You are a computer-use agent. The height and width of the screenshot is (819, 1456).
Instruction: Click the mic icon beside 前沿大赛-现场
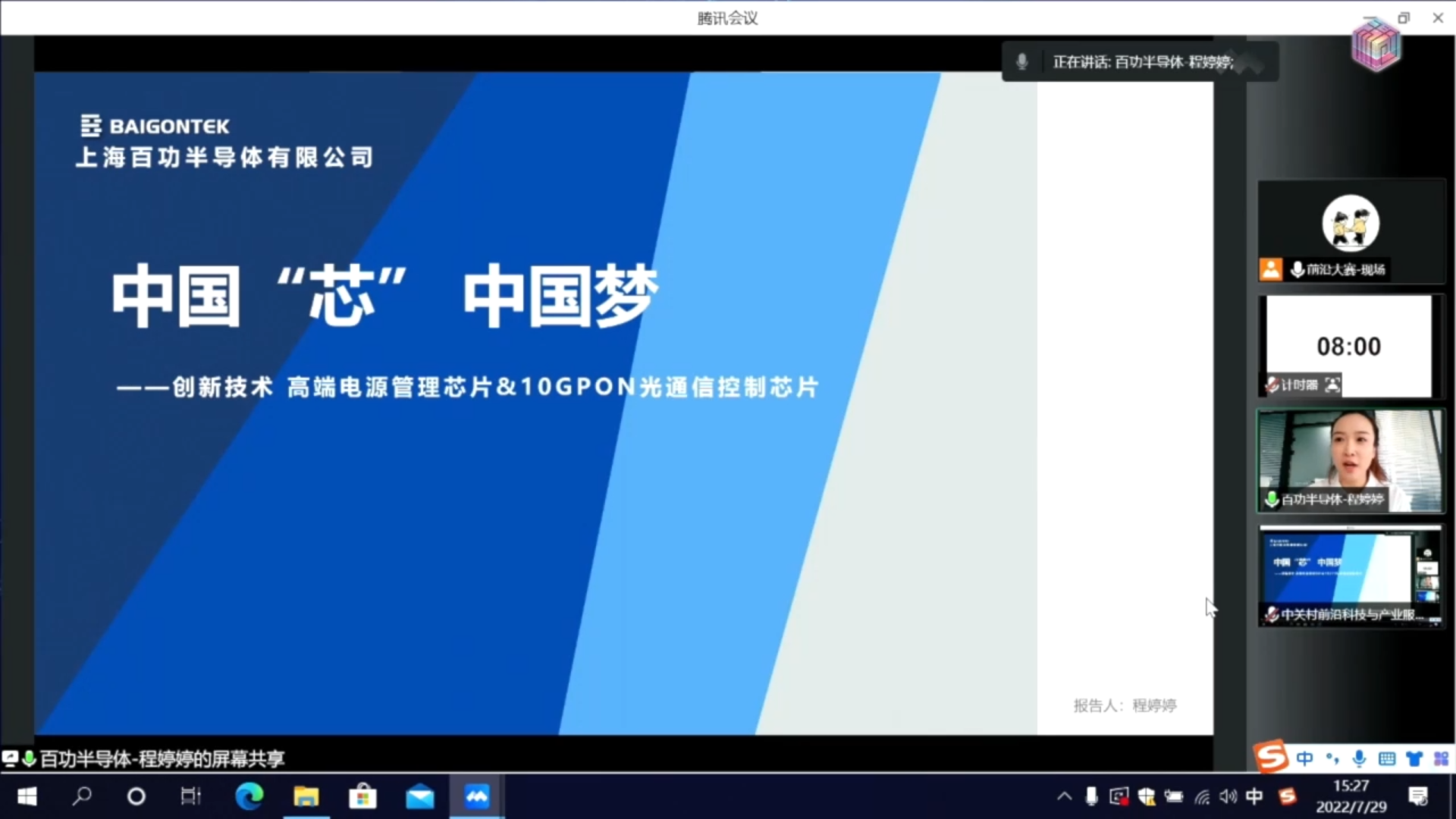click(x=1298, y=269)
